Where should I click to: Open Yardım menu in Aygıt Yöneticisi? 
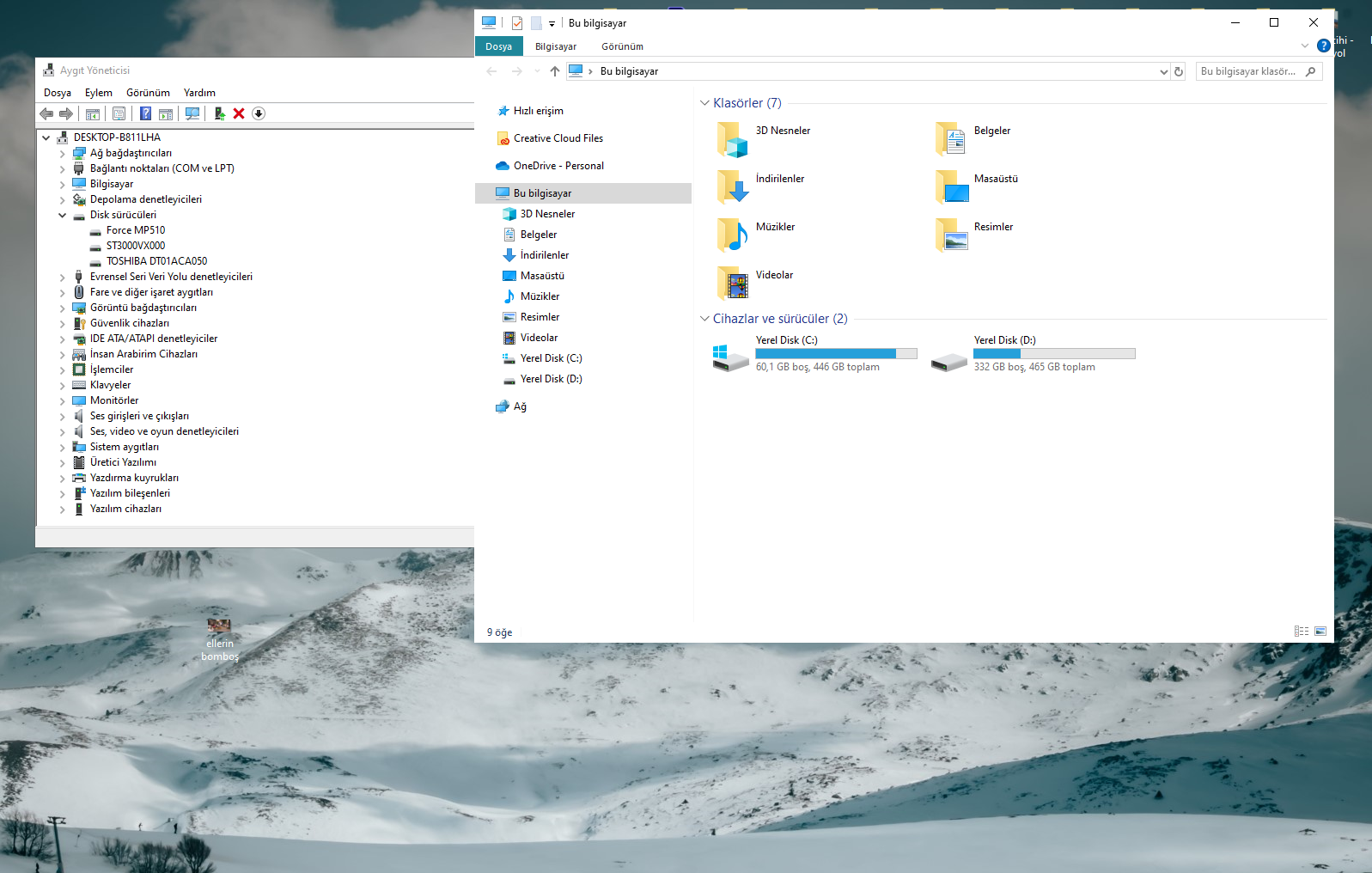199,93
